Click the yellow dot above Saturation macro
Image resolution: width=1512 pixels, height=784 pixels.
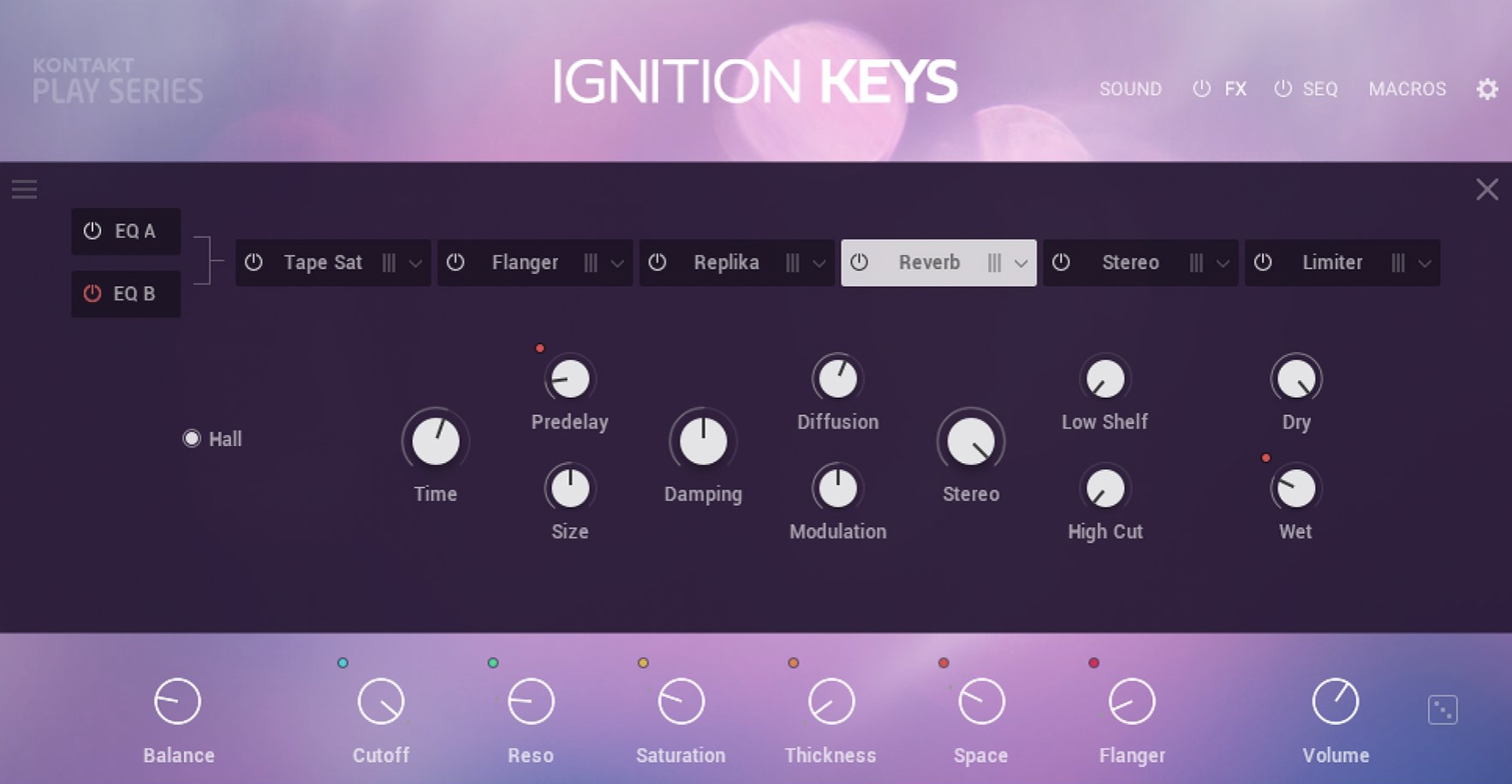643,662
